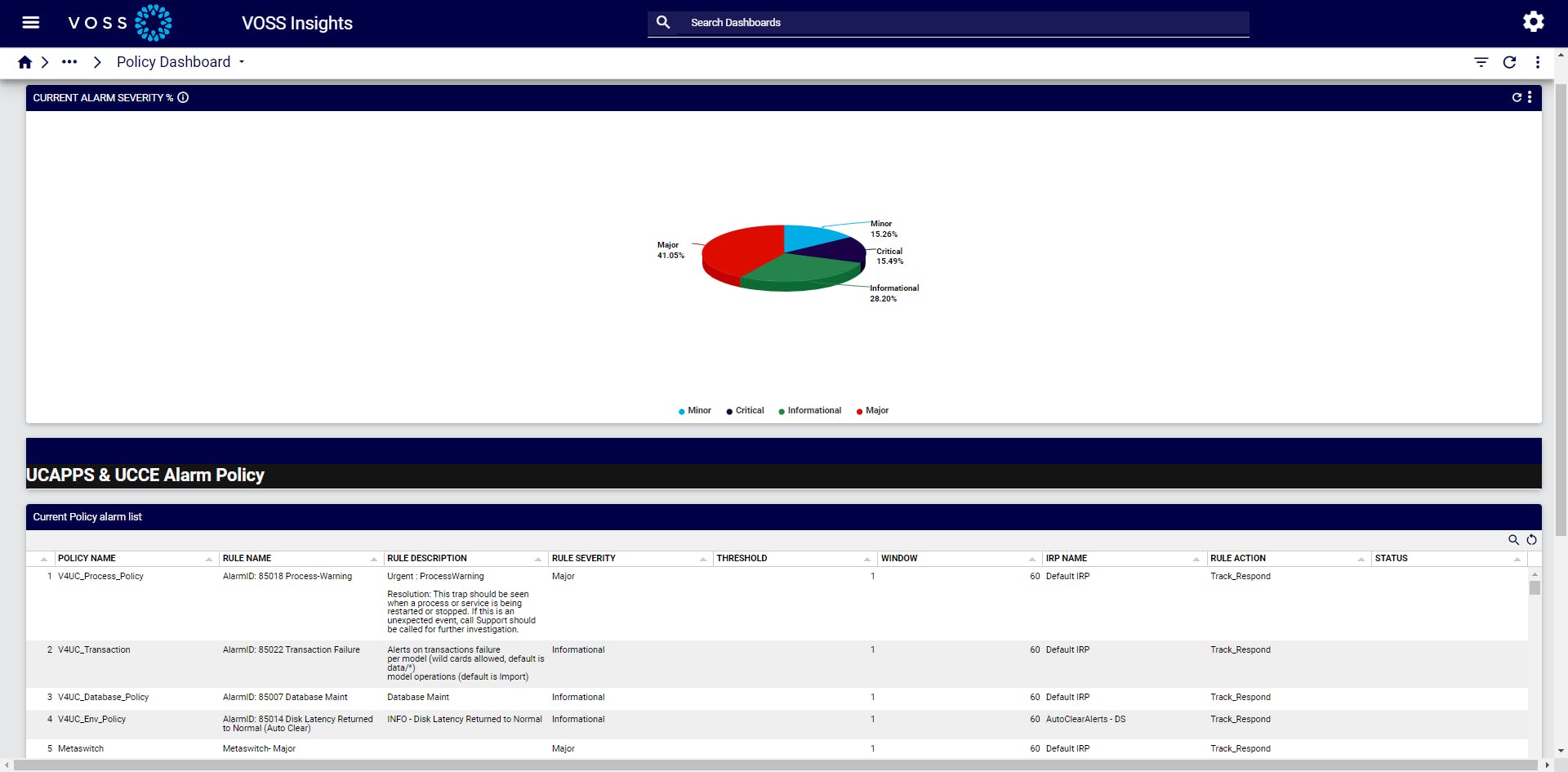Click the horizontal scroll right arrow
The width and height of the screenshot is (1568, 772).
coord(1547,765)
